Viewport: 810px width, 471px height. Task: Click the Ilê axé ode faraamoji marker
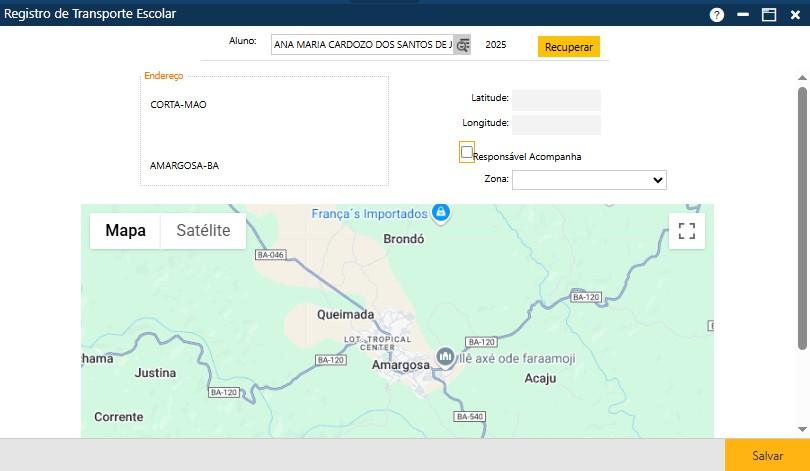tap(446, 357)
